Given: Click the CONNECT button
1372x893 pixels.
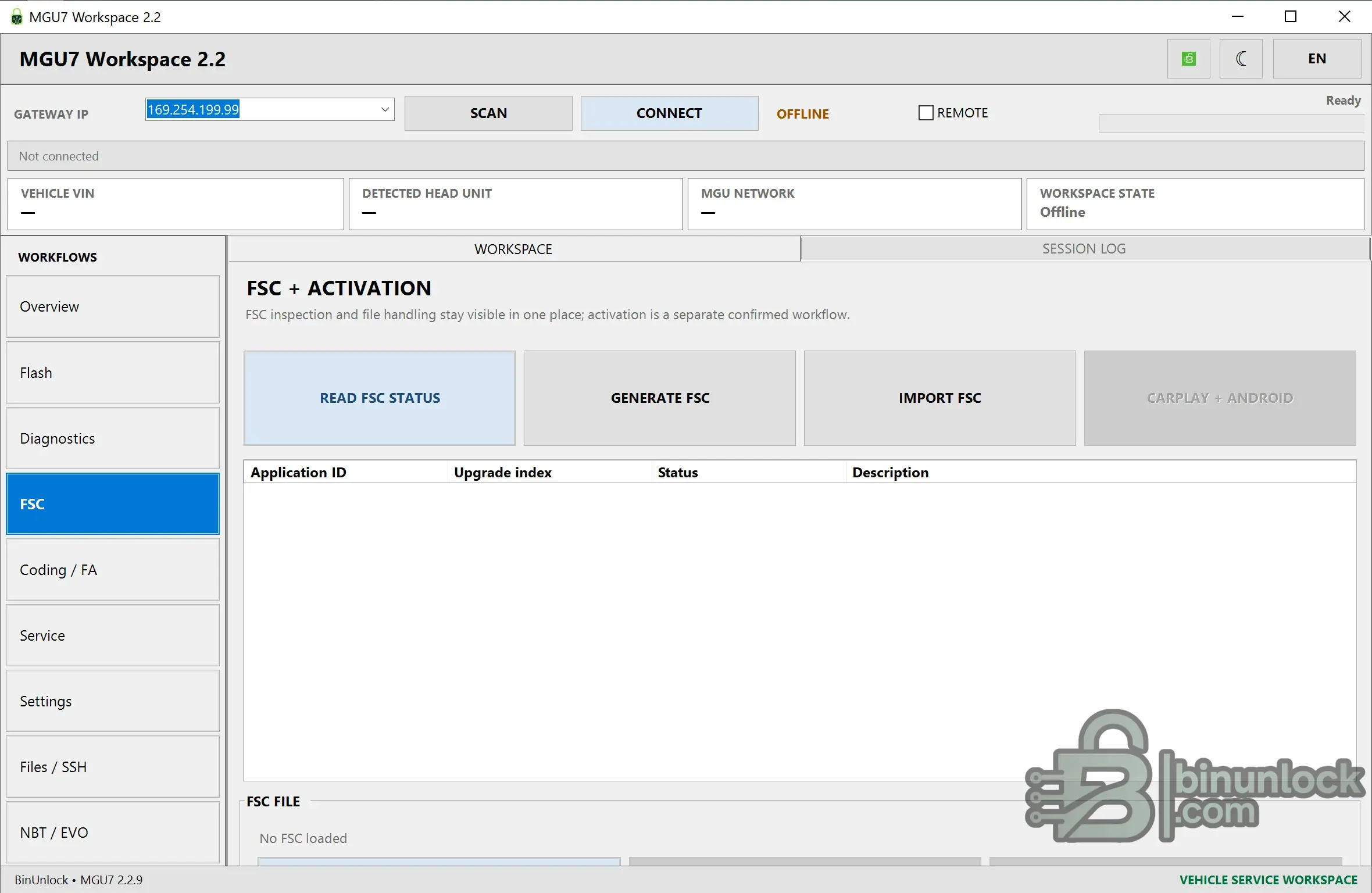Looking at the screenshot, I should (x=669, y=113).
